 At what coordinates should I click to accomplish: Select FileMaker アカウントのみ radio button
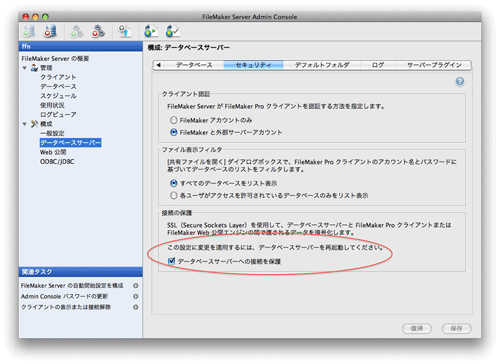[174, 120]
